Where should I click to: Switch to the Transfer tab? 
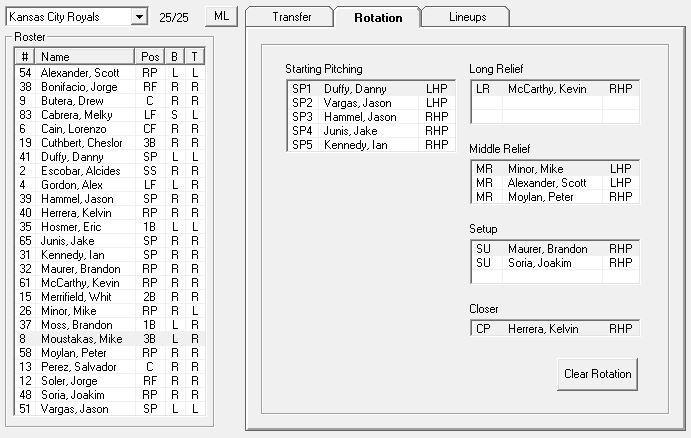[291, 17]
